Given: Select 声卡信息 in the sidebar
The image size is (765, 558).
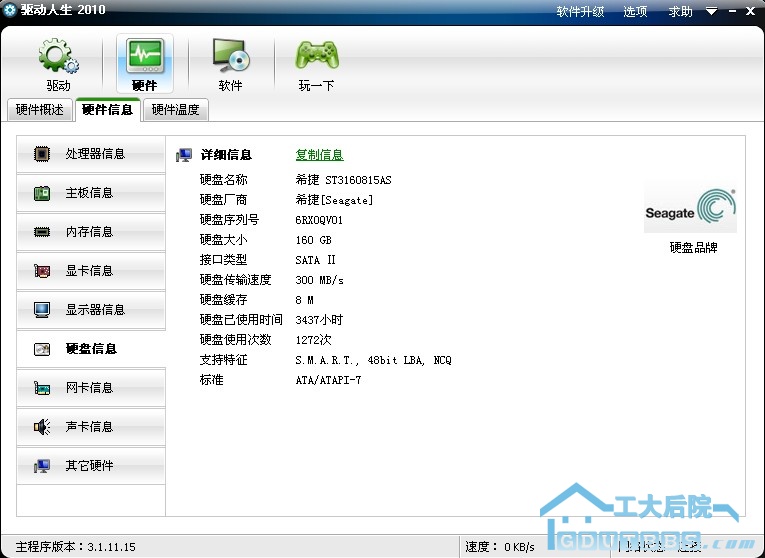Looking at the screenshot, I should click(x=91, y=427).
